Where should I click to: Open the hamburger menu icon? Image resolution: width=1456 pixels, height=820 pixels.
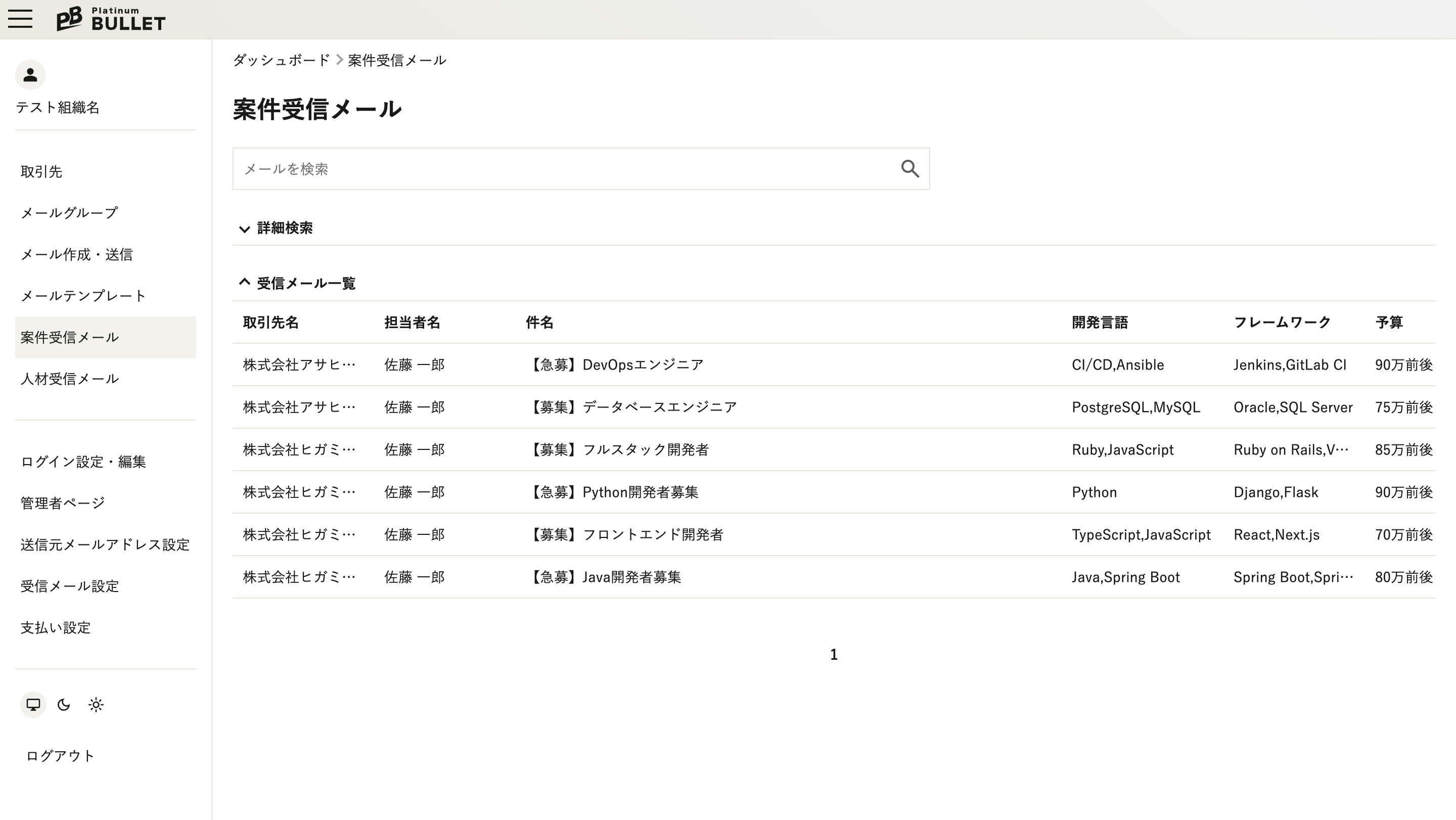[20, 19]
